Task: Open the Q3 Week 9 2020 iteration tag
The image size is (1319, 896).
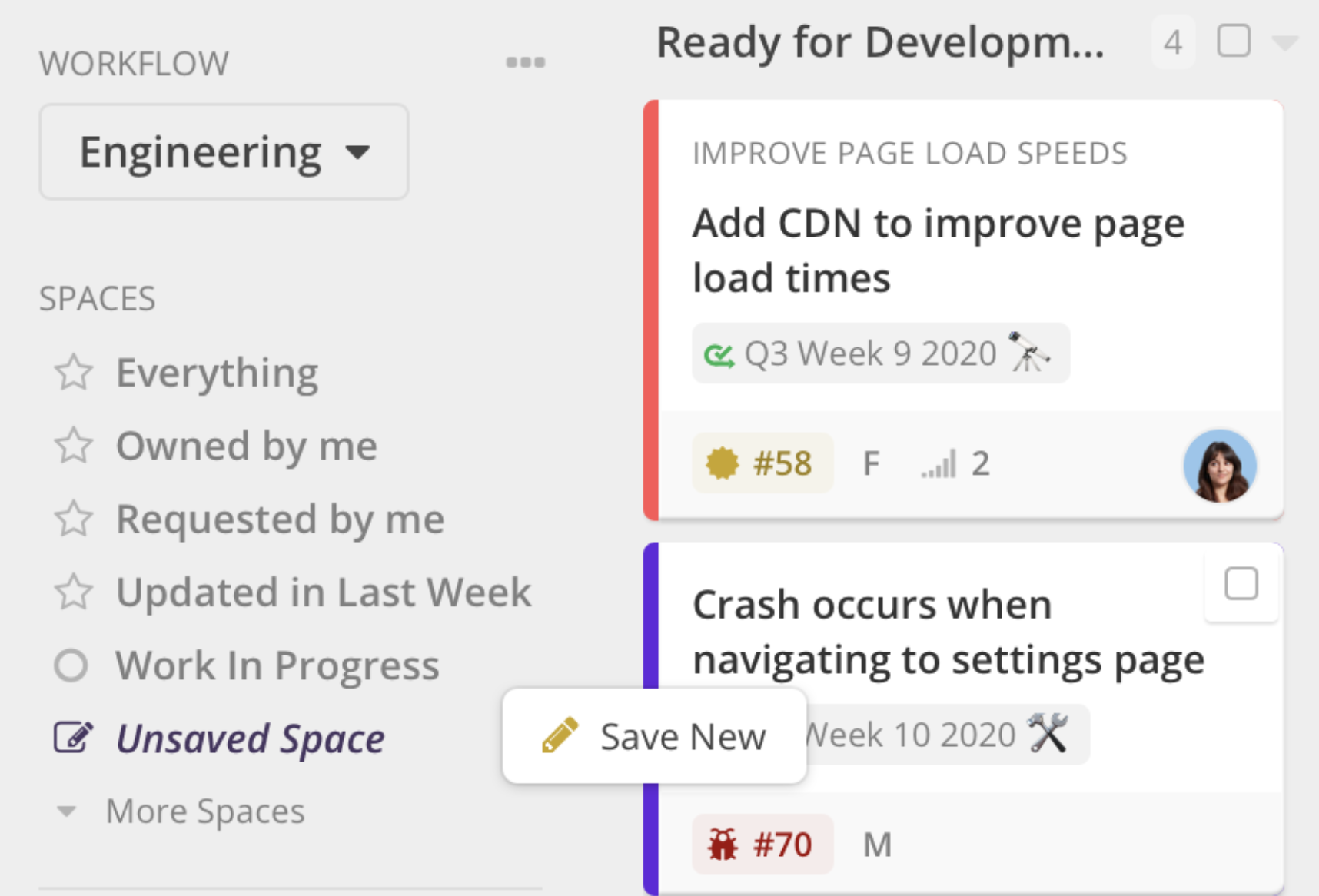Action: [x=880, y=353]
